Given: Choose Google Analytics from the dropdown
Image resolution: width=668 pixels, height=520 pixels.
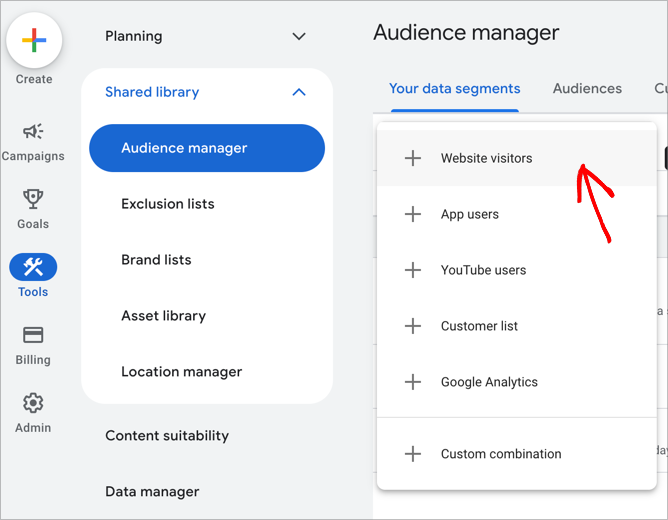Looking at the screenshot, I should pos(516,382).
